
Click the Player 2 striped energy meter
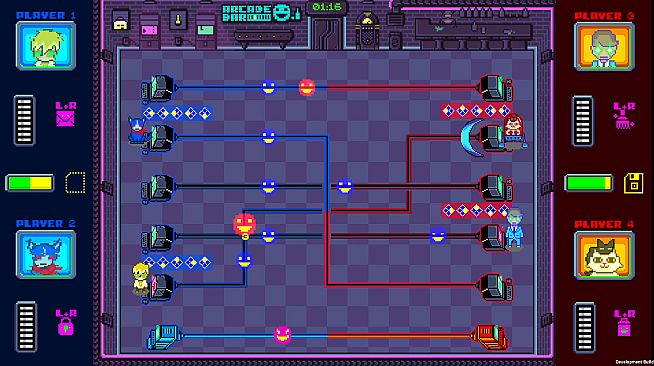[x=26, y=327]
